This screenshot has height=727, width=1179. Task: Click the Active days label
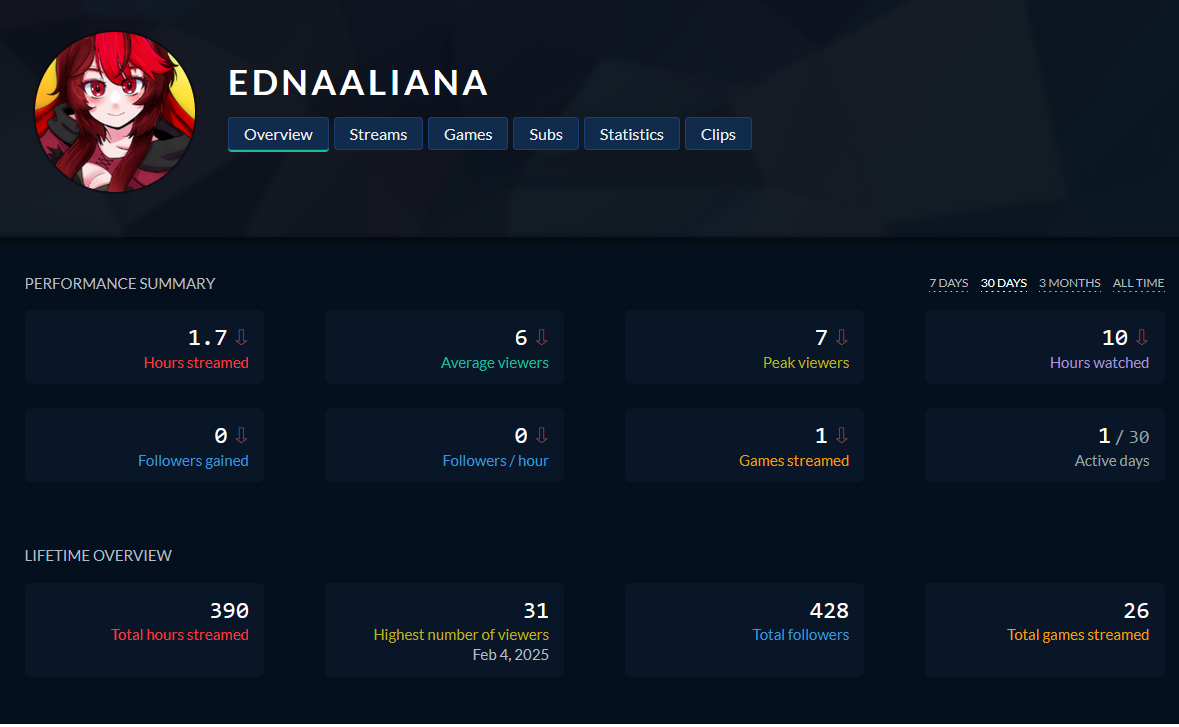[1112, 461]
